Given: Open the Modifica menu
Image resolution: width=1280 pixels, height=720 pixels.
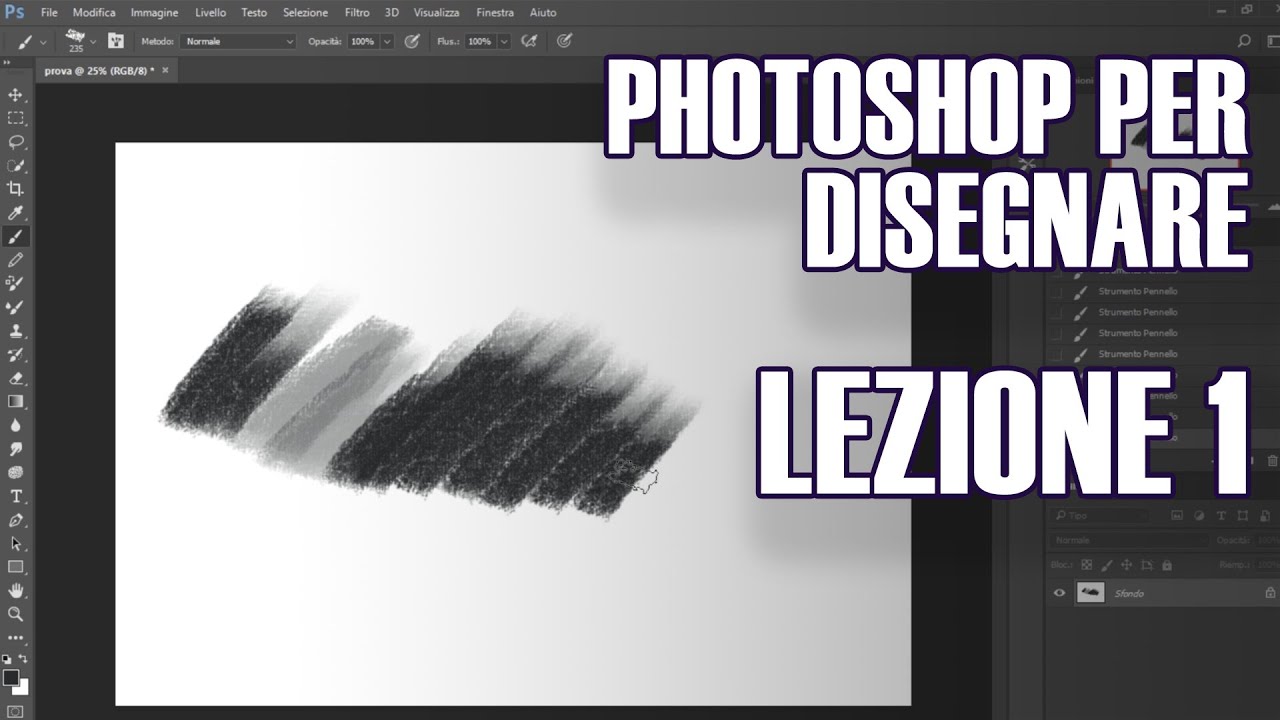Looking at the screenshot, I should [94, 12].
